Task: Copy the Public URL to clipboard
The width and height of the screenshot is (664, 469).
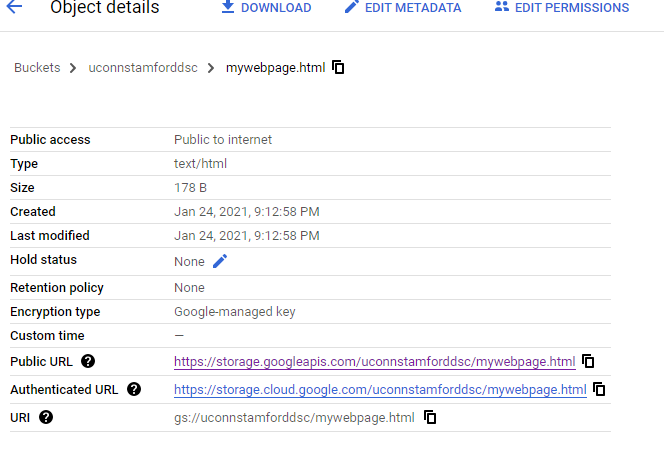Action: click(588, 361)
